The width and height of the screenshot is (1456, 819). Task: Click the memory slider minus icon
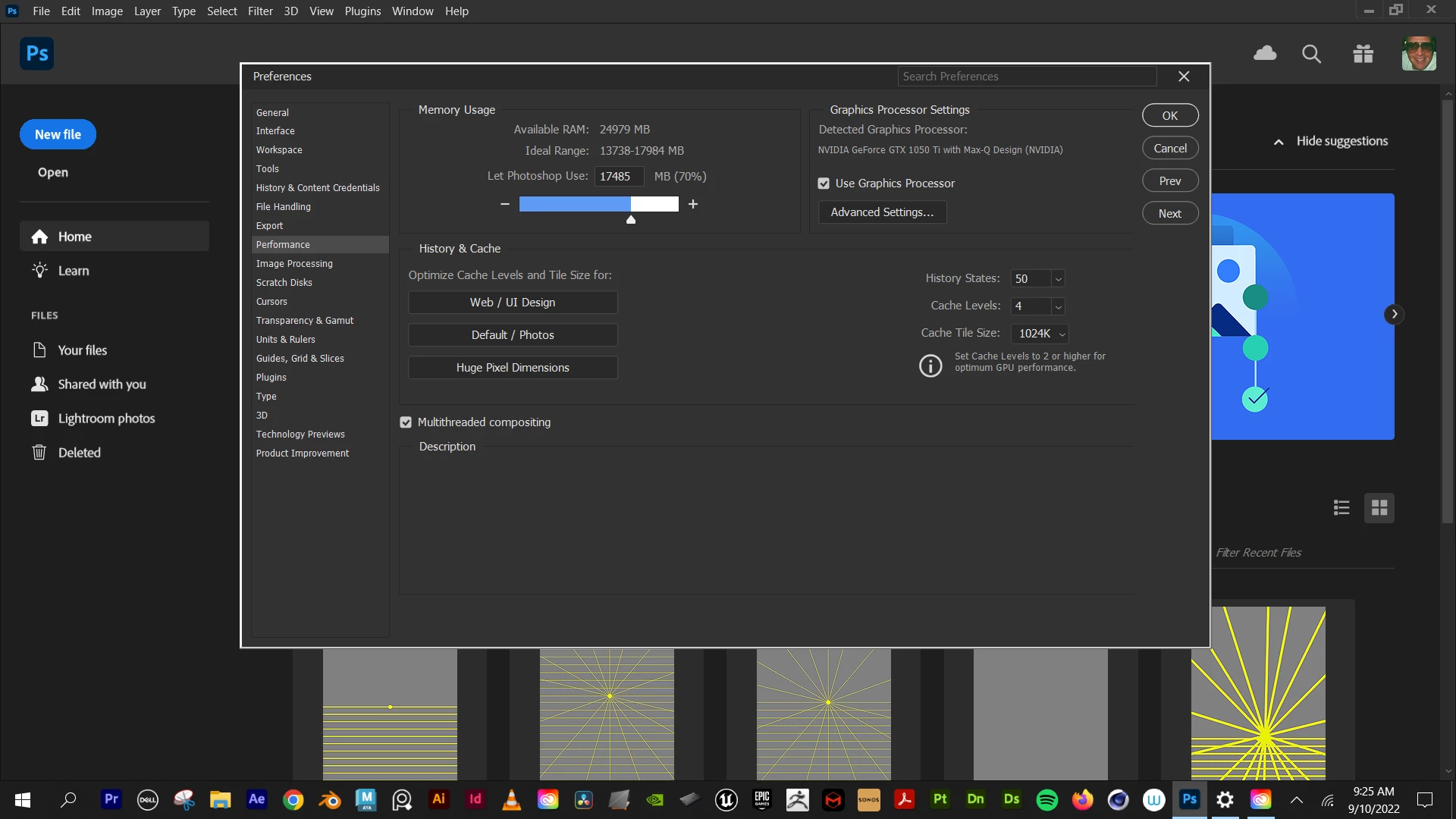point(505,204)
